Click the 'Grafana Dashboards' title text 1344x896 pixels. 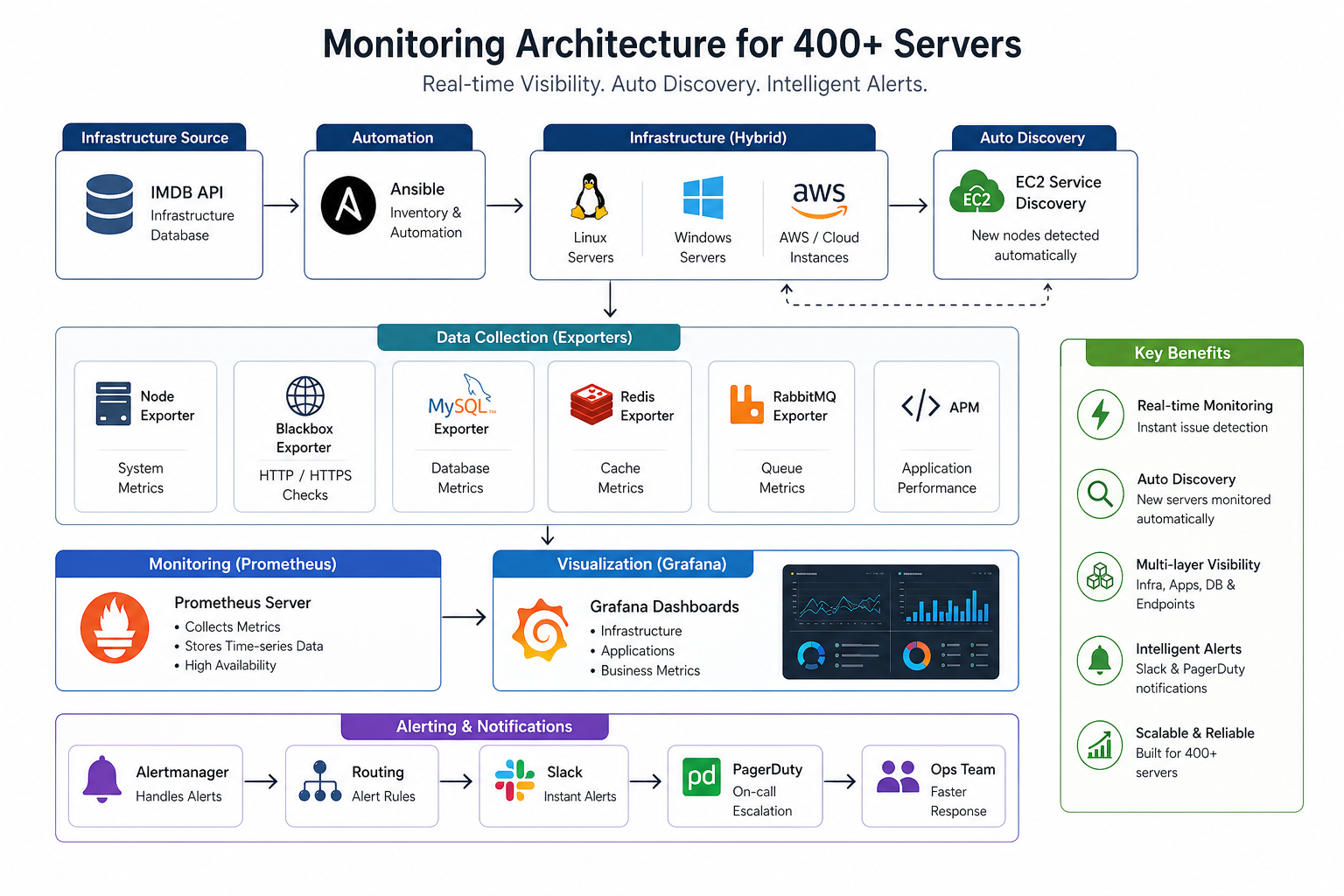click(664, 606)
